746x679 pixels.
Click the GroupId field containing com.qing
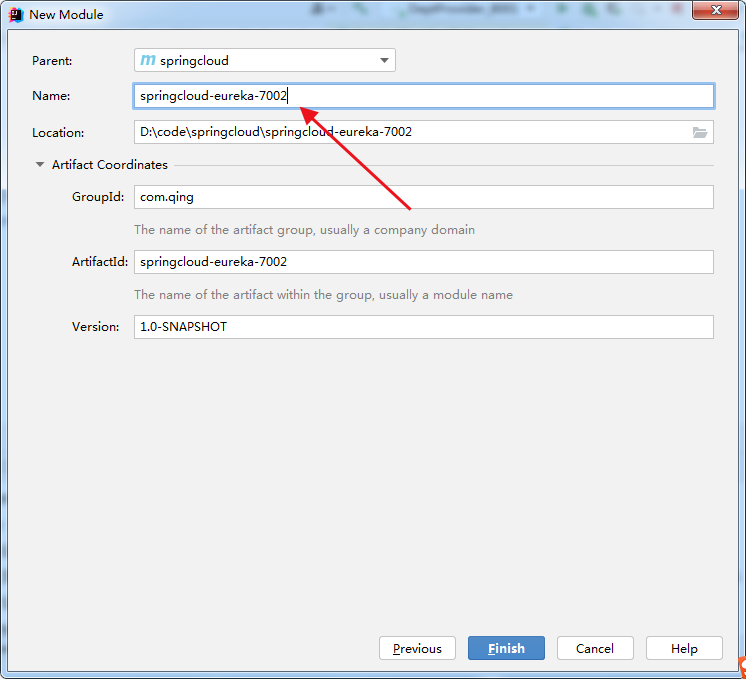click(x=423, y=197)
